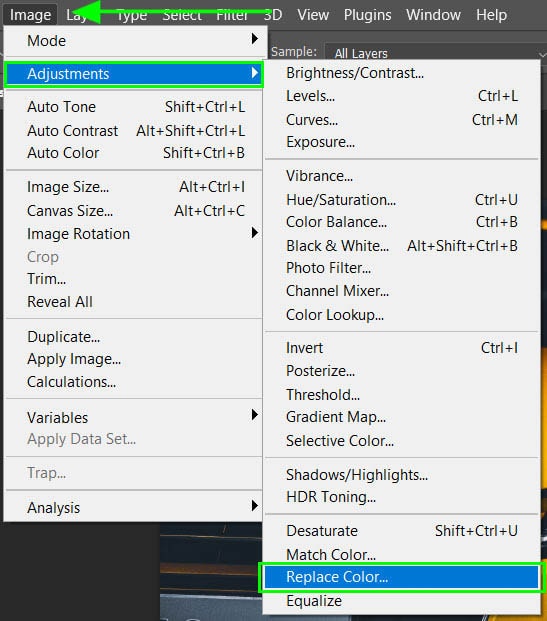Select Curves adjustment

point(401,120)
